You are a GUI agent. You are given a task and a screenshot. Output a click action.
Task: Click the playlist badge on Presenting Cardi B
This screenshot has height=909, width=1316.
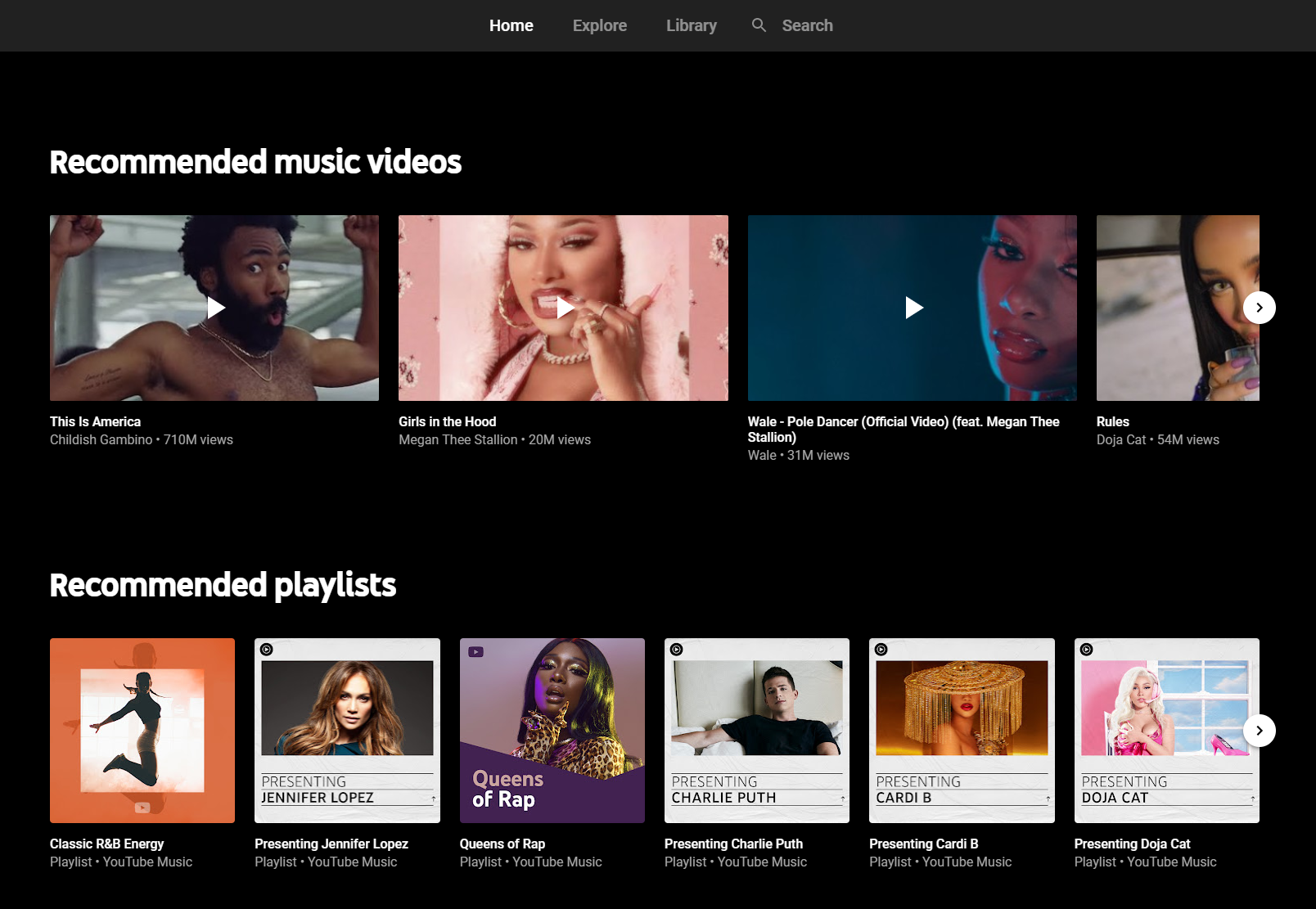[880, 650]
